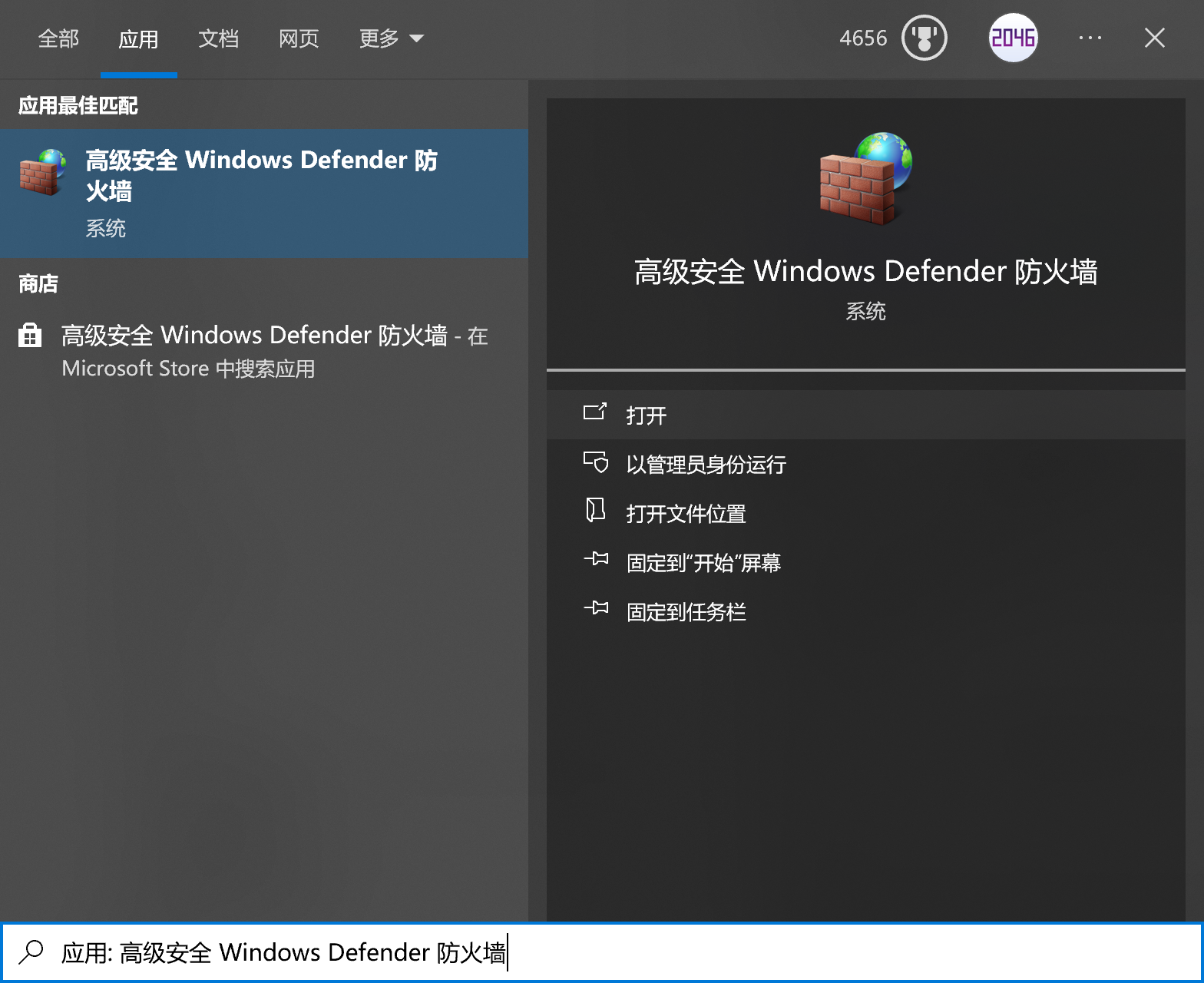Screen dimensions: 1204x983
Task: Select the 应用 tab
Action: tap(138, 38)
